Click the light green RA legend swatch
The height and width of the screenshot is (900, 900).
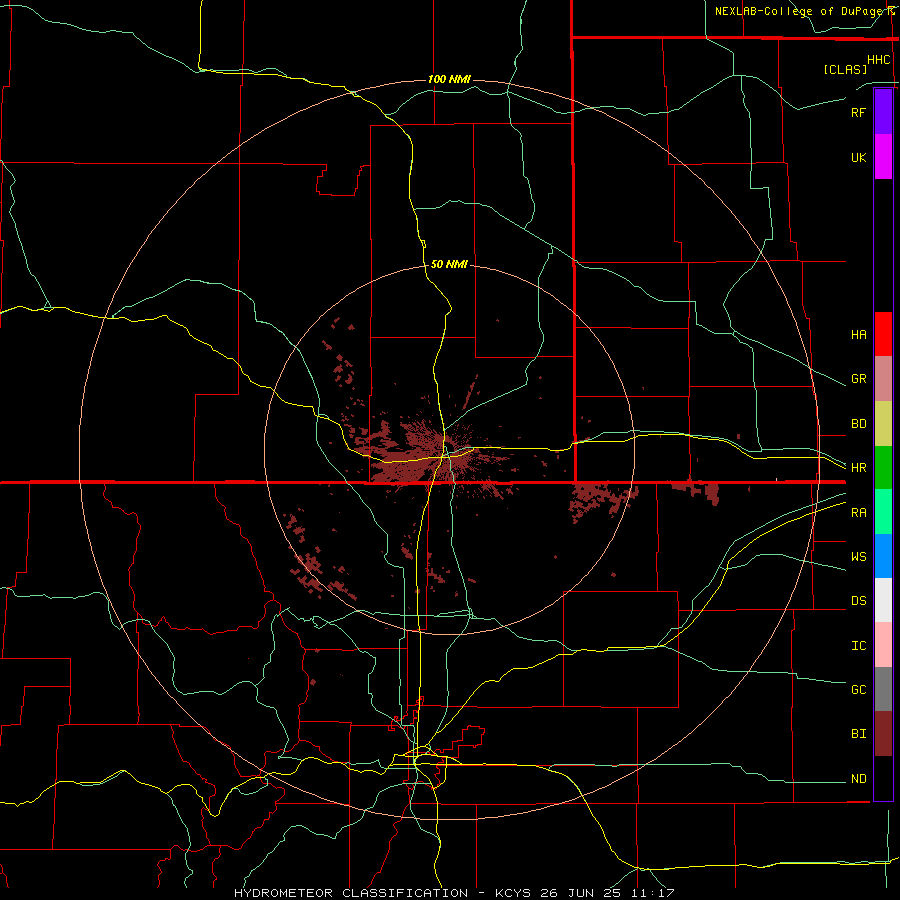point(883,512)
